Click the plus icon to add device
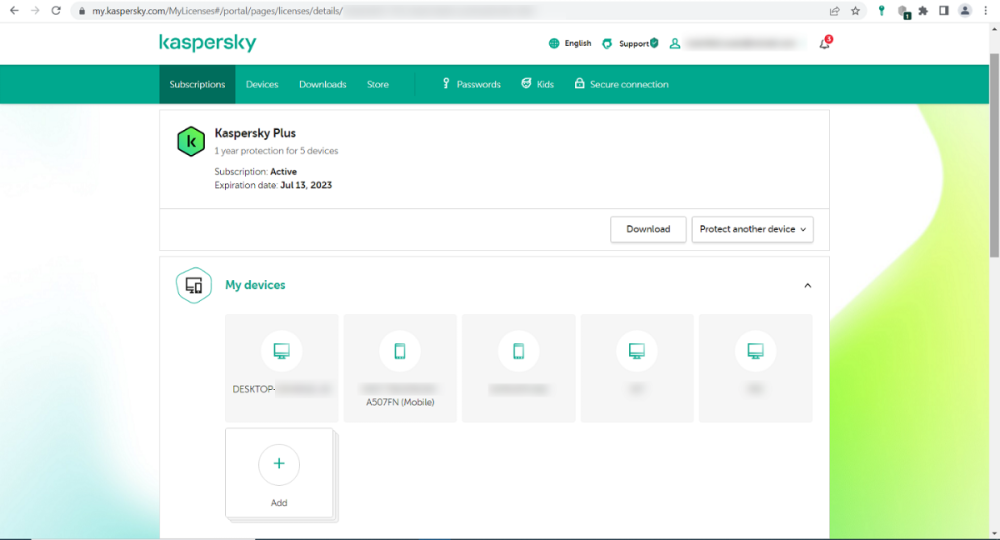Screen dimensions: 1000x540 [279, 464]
